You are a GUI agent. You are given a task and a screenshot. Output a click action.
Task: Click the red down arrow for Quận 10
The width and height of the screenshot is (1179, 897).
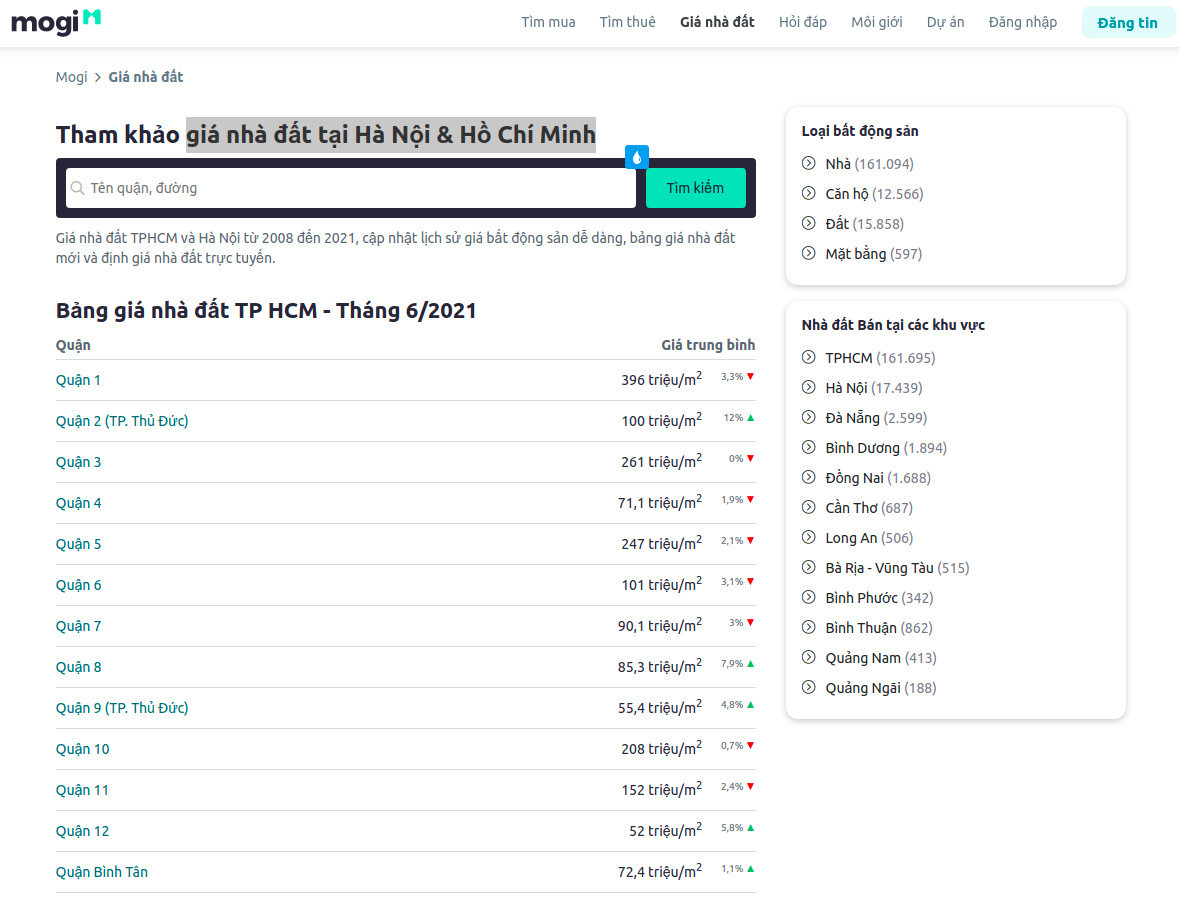(750, 745)
